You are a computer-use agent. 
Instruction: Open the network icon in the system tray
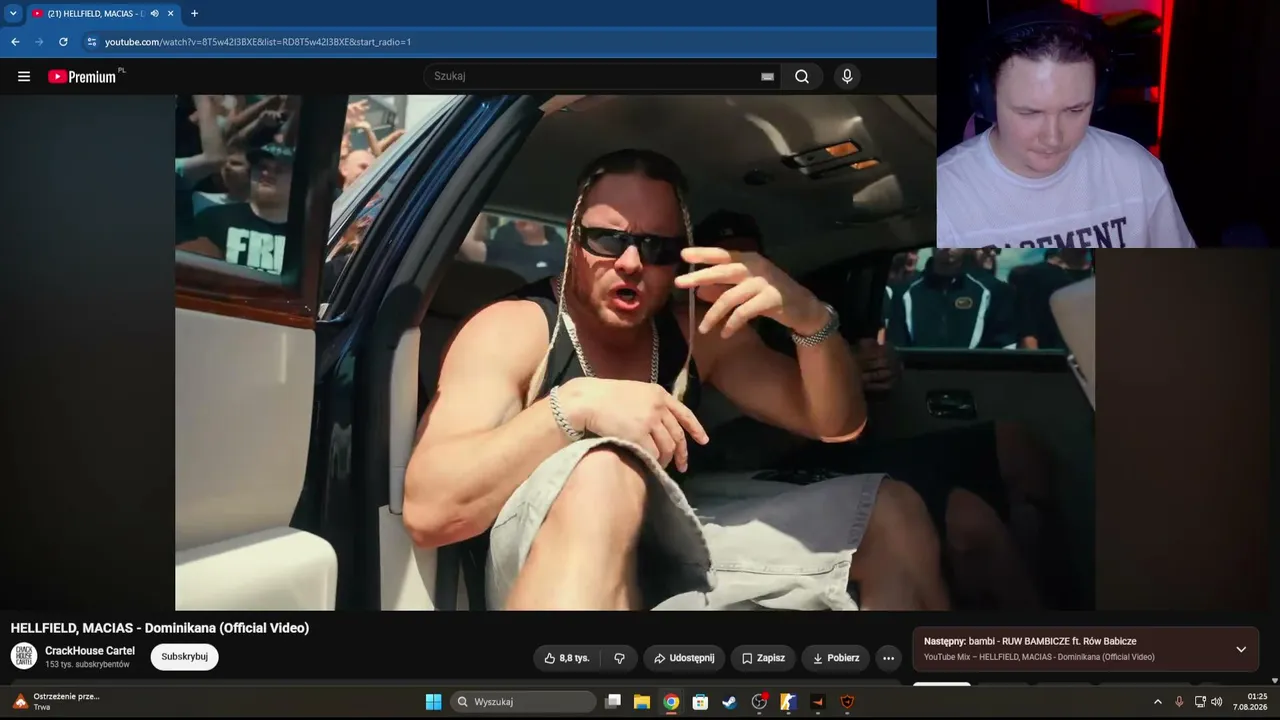tap(1200, 702)
